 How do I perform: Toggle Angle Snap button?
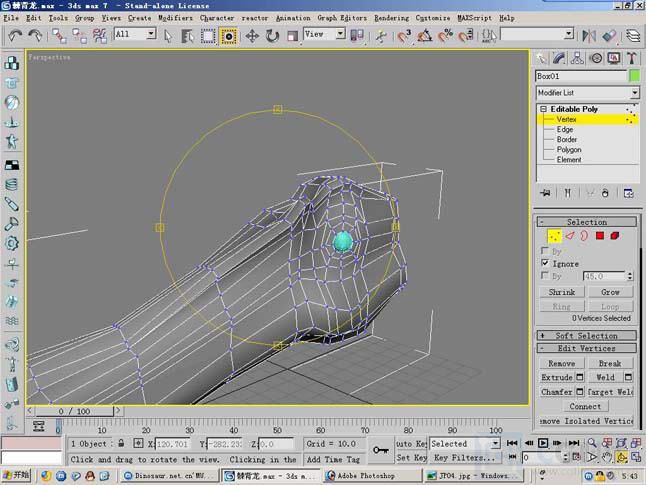pos(425,36)
